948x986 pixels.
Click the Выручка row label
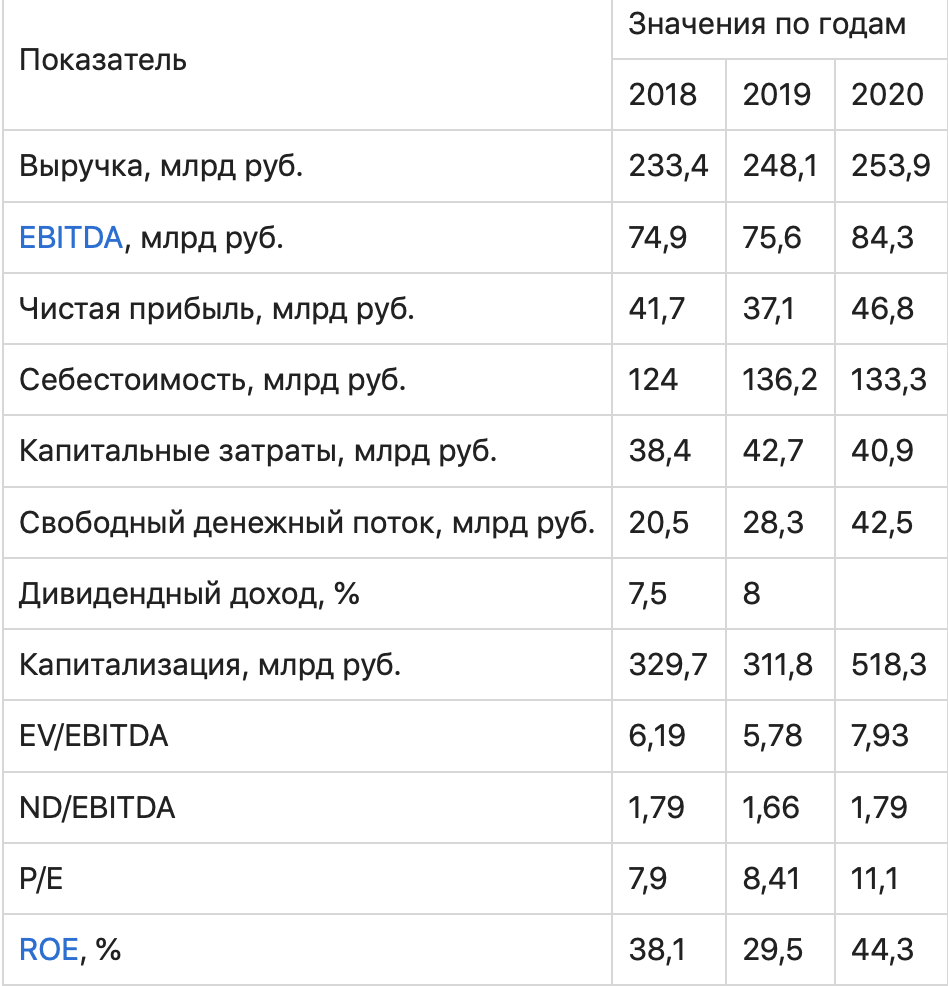click(x=161, y=166)
